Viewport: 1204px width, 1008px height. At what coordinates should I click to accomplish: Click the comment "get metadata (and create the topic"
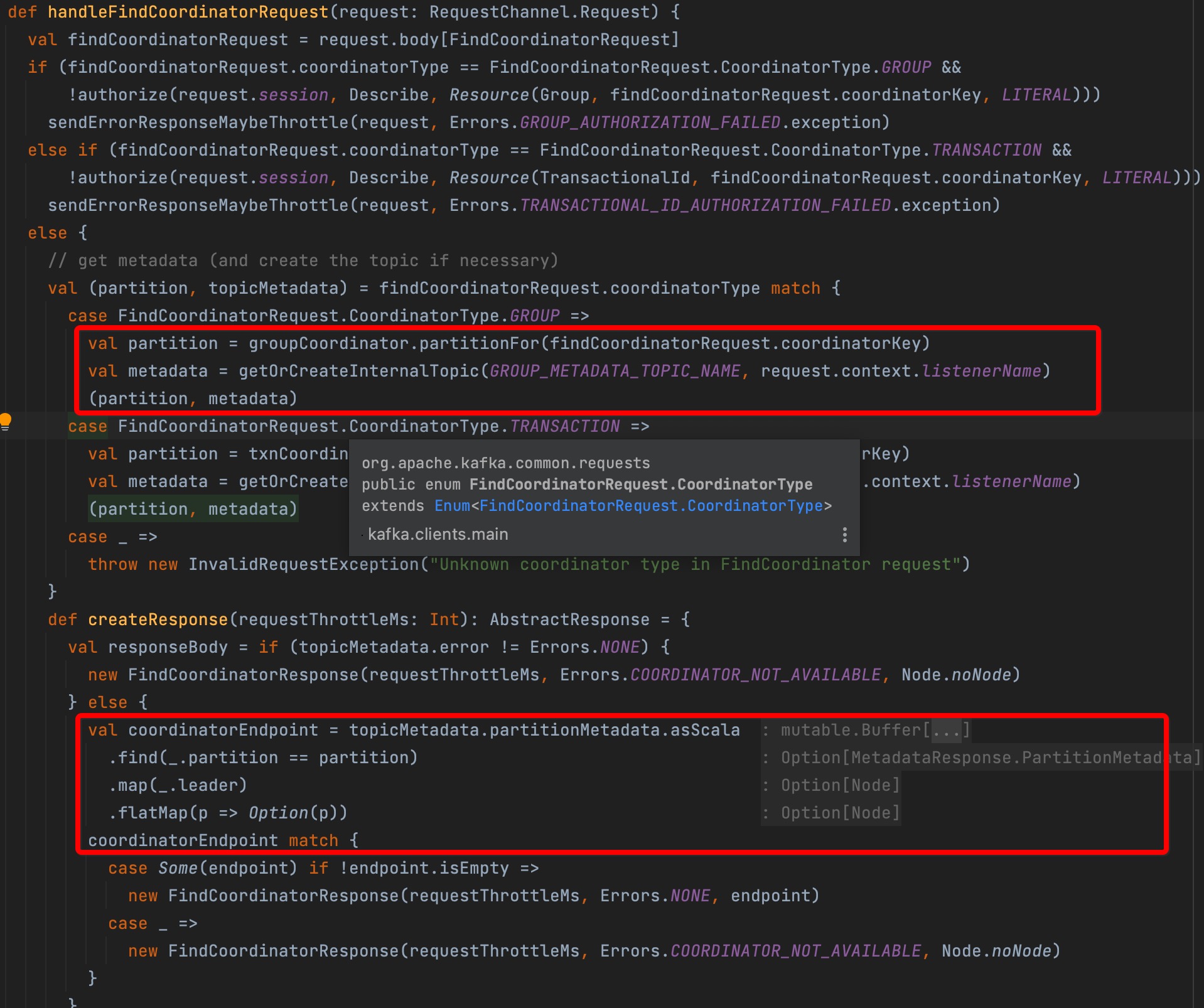click(303, 260)
